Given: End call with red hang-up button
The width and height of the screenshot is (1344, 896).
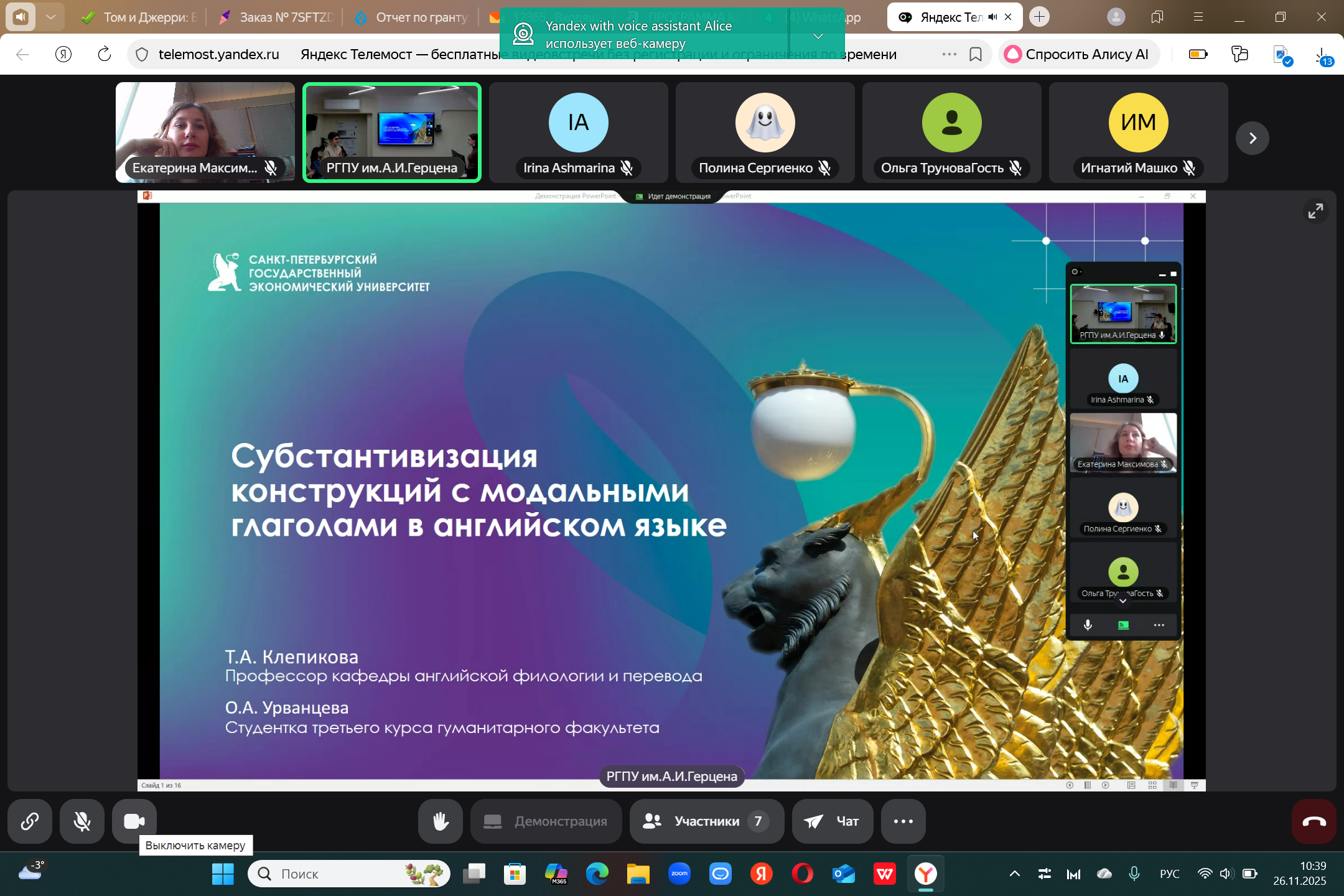Looking at the screenshot, I should [x=1314, y=821].
